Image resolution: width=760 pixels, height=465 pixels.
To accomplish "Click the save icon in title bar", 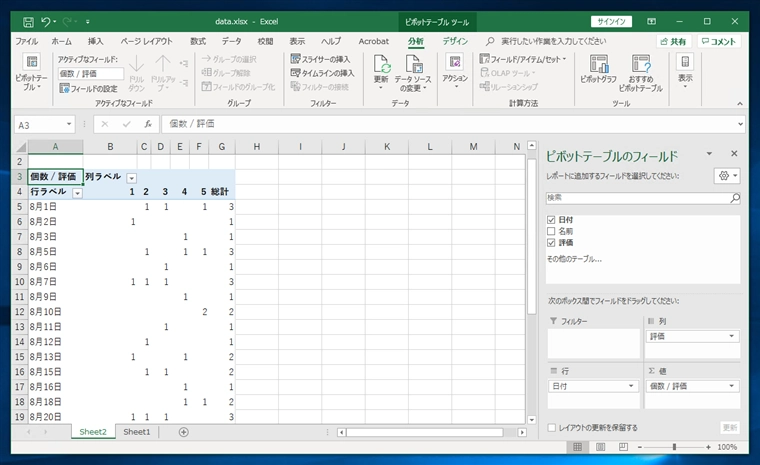I will coord(28,20).
